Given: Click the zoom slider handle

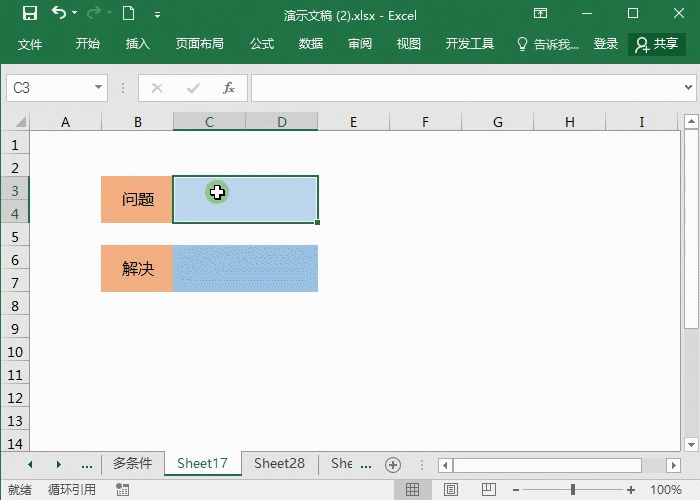Looking at the screenshot, I should pyautogui.click(x=573, y=490).
